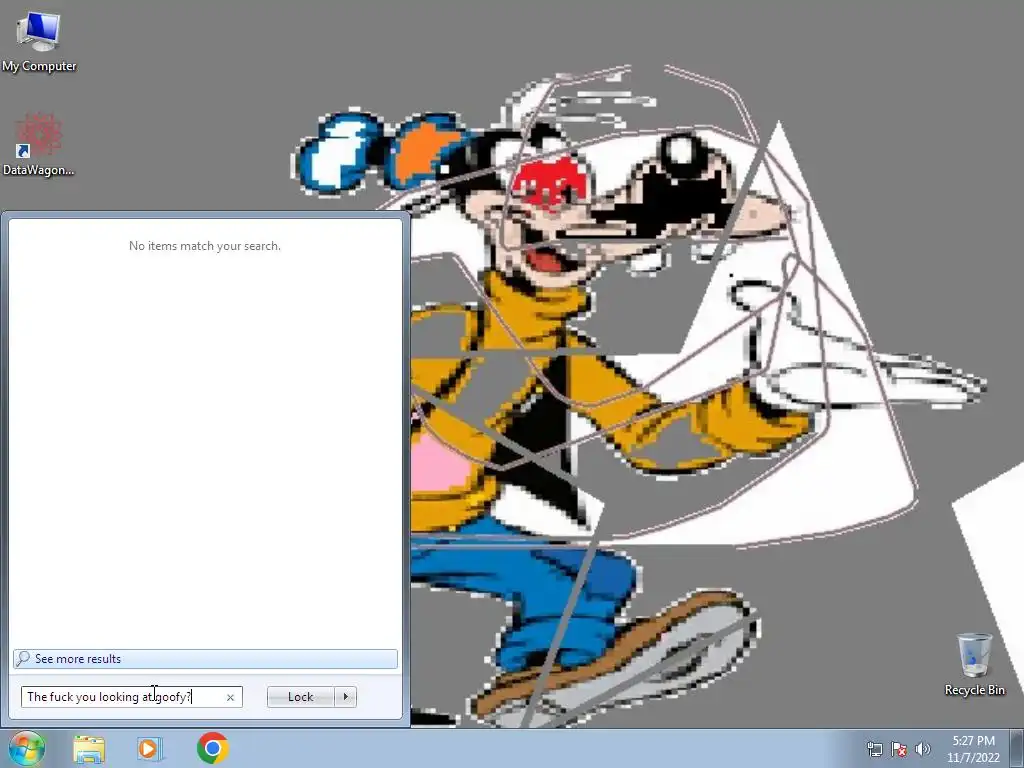The height and width of the screenshot is (768, 1024).
Task: Click the Windows Start orb
Action: [x=27, y=748]
